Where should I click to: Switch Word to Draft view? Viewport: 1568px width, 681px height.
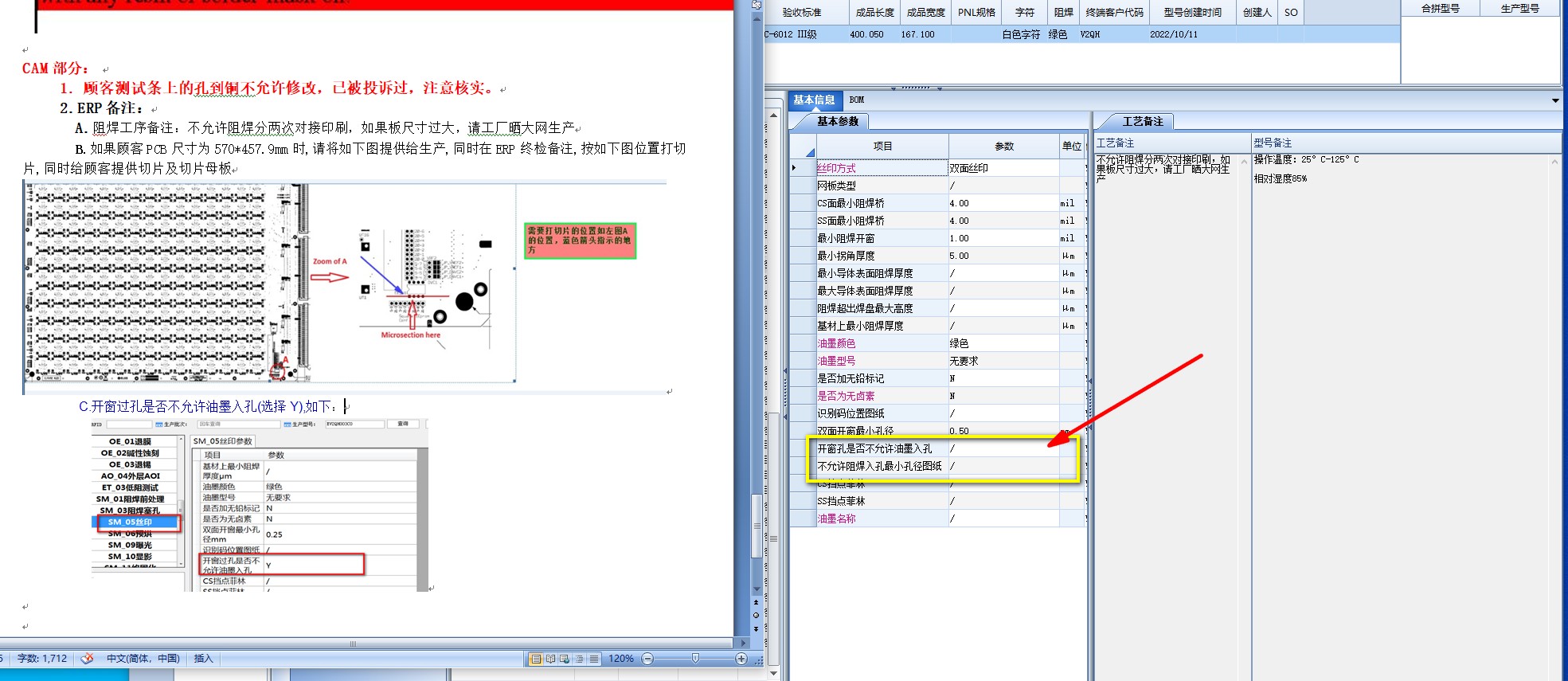pos(594,659)
